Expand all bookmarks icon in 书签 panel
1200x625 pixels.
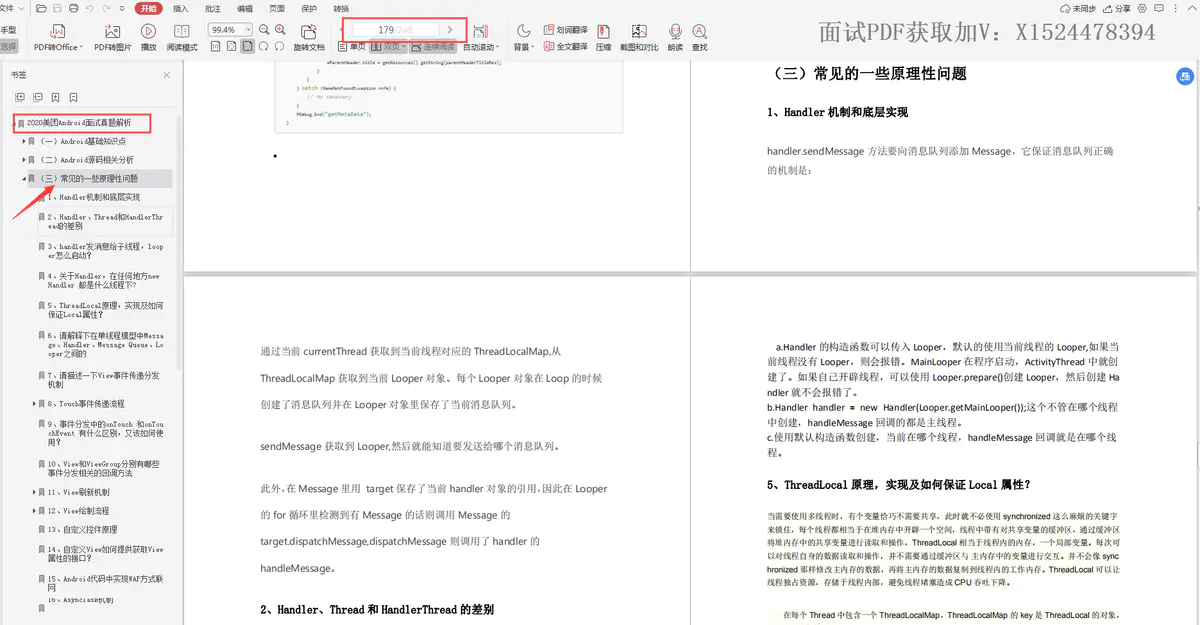point(20,97)
